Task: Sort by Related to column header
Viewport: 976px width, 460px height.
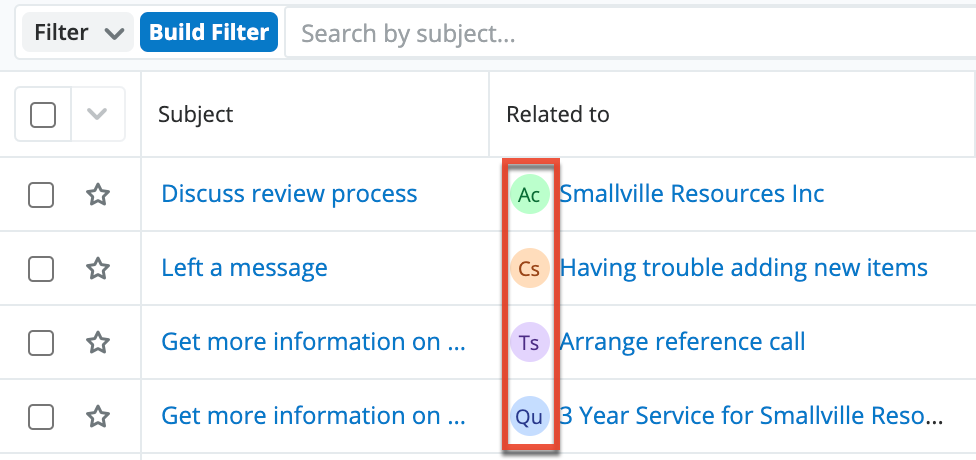Action: tap(558, 114)
